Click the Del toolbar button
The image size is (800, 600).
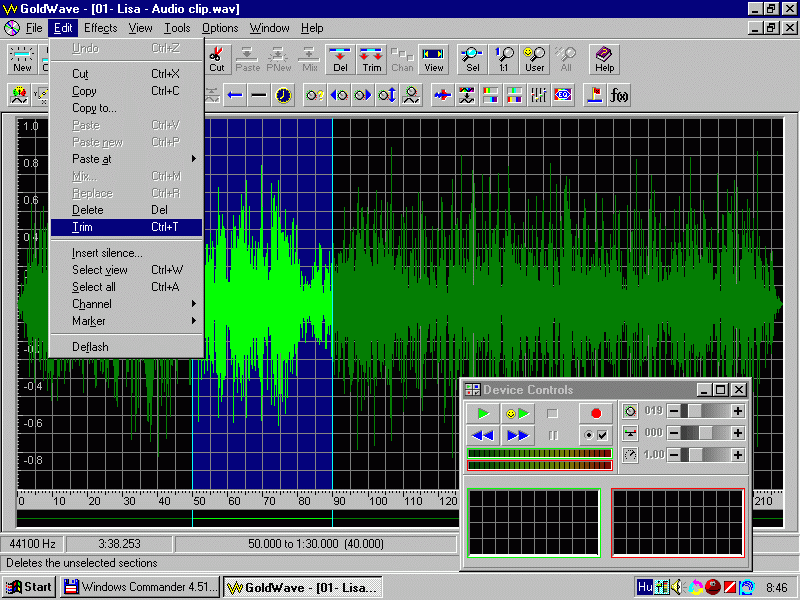coord(340,59)
